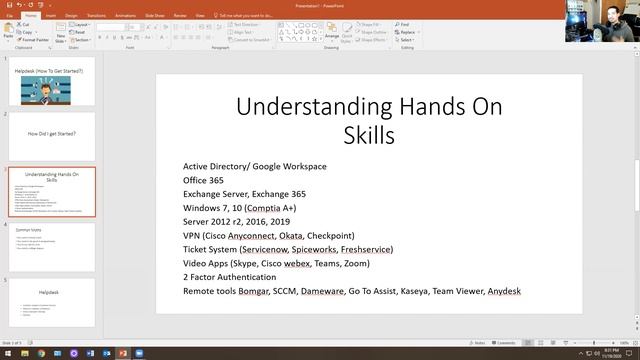
Task: Click Align Text button
Action: click(x=241, y=32)
